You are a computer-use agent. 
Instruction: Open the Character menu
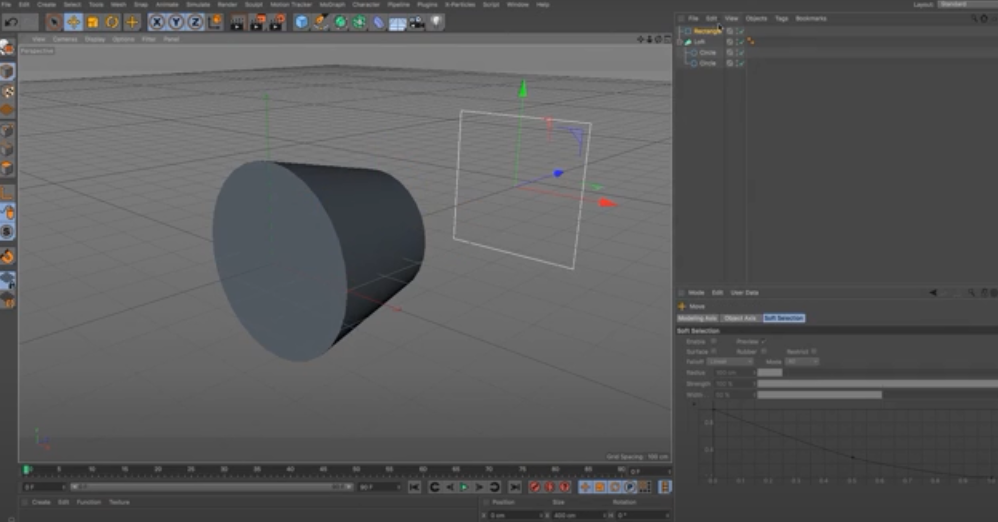tap(366, 4)
